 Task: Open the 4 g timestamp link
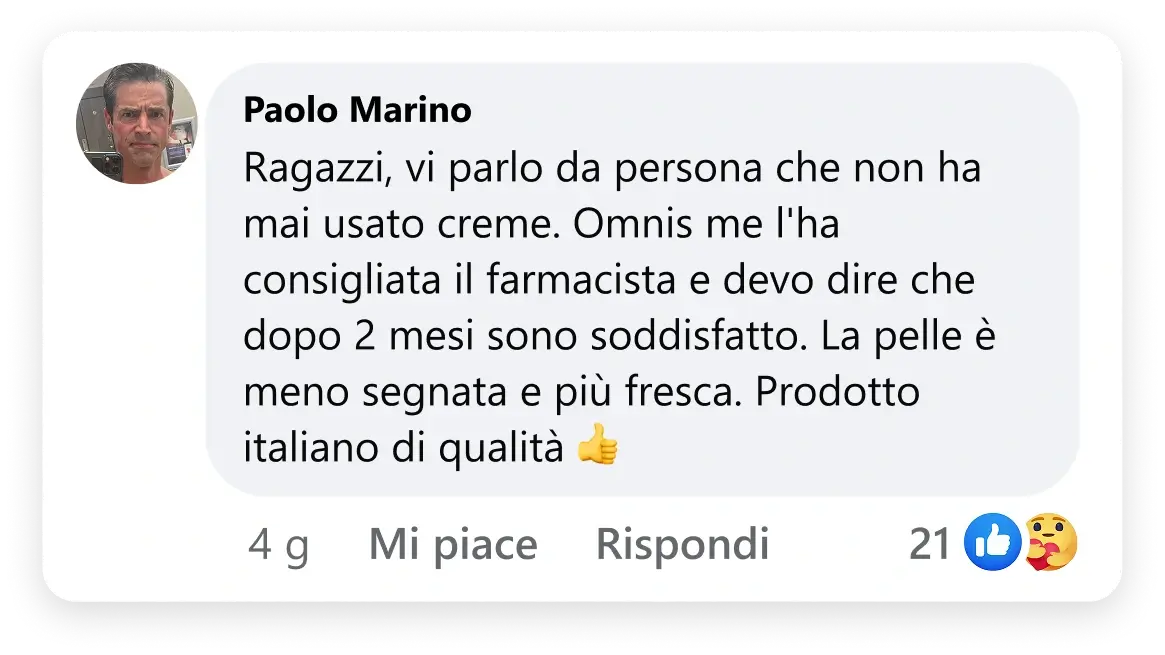click(x=278, y=545)
